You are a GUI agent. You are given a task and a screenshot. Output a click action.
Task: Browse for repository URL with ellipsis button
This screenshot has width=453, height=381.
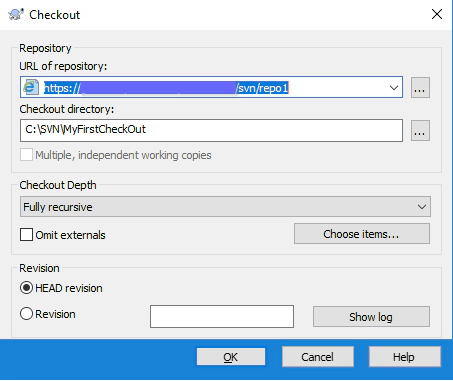tap(420, 87)
